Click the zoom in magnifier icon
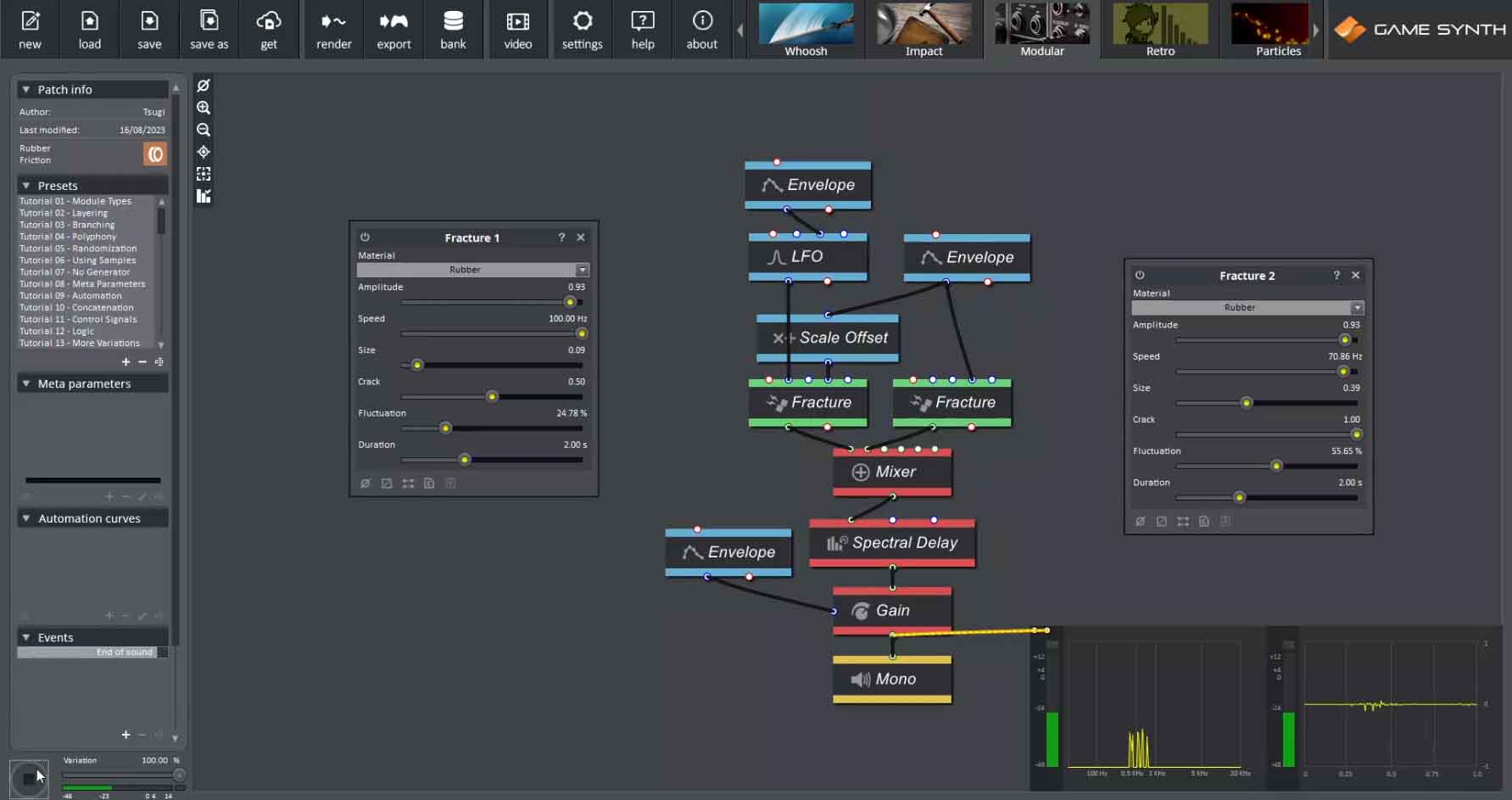This screenshot has height=800, width=1512. tap(204, 108)
